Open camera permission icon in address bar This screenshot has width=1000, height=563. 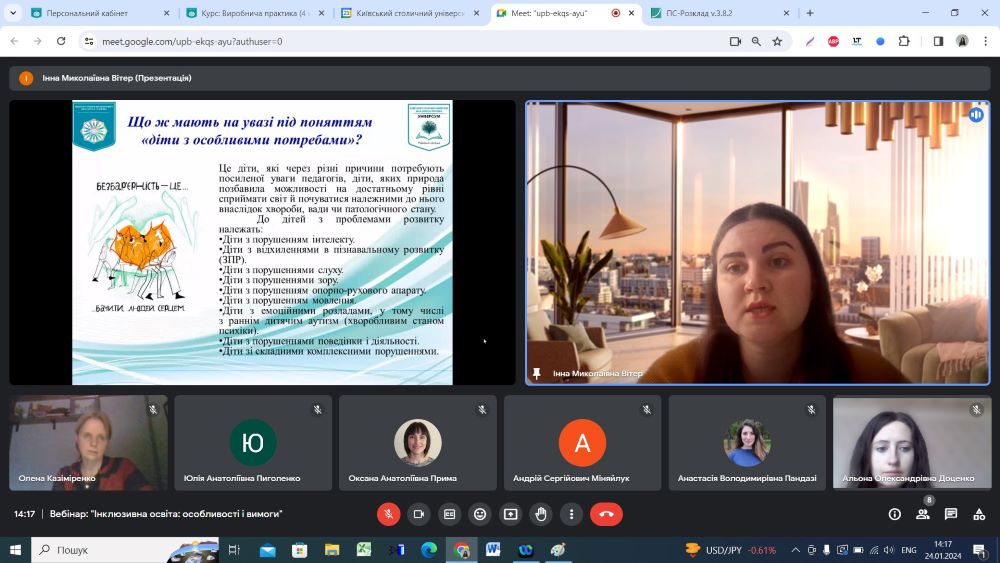tap(735, 41)
